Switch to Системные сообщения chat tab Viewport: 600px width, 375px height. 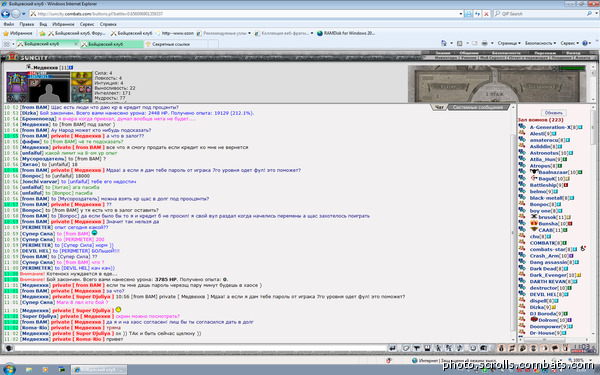point(478,108)
